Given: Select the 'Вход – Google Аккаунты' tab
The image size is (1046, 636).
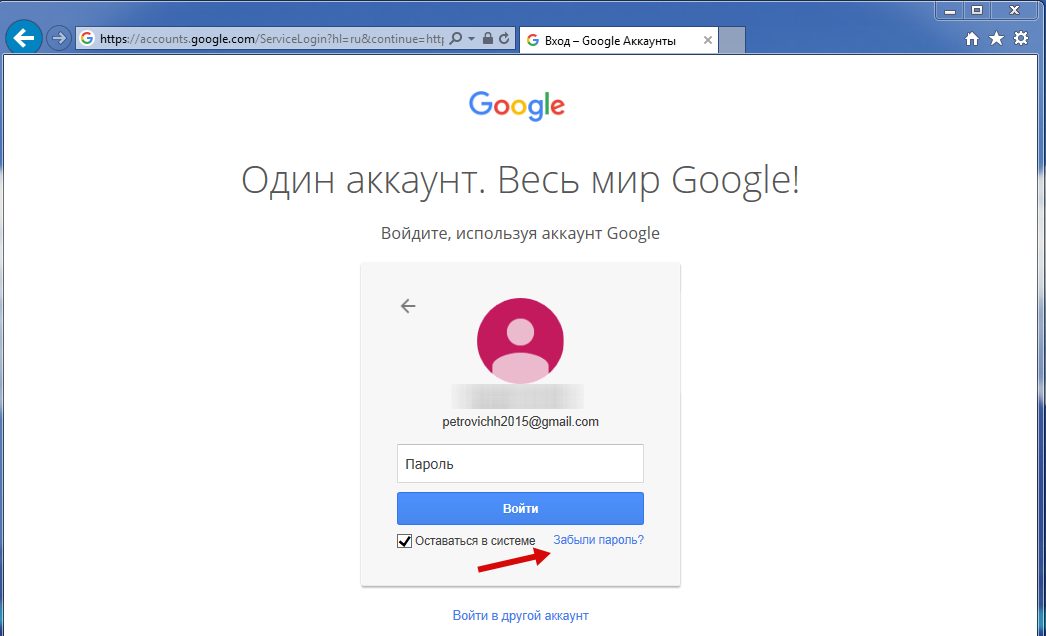Looking at the screenshot, I should click(610, 41).
